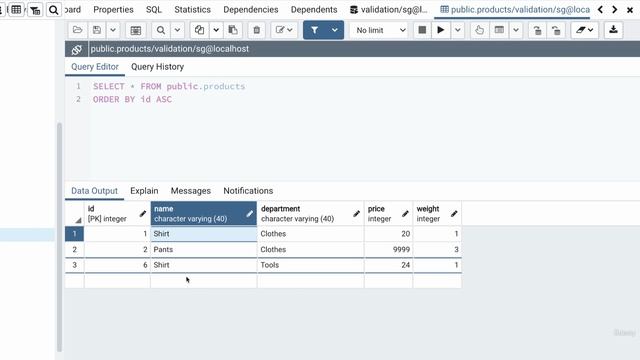Click the Download as CSV icon
Image resolution: width=640 pixels, height=360 pixels.
[x=613, y=30]
